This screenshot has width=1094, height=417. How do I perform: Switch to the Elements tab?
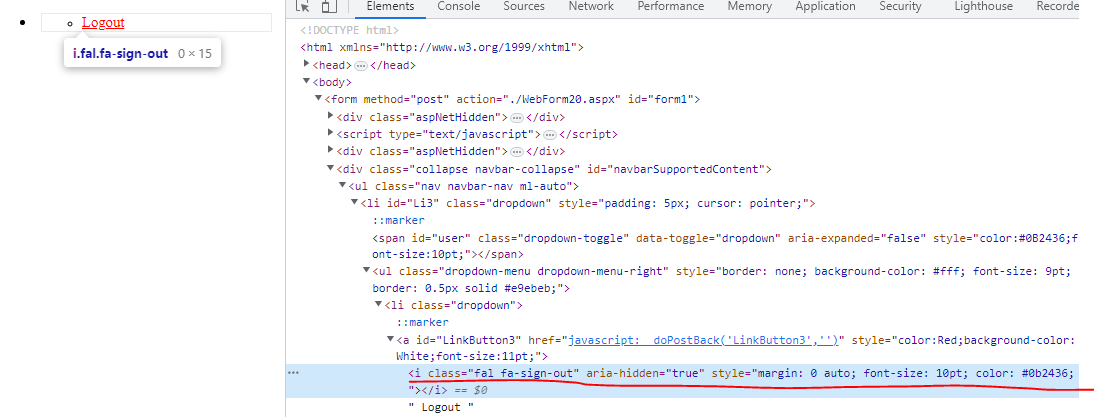390,6
